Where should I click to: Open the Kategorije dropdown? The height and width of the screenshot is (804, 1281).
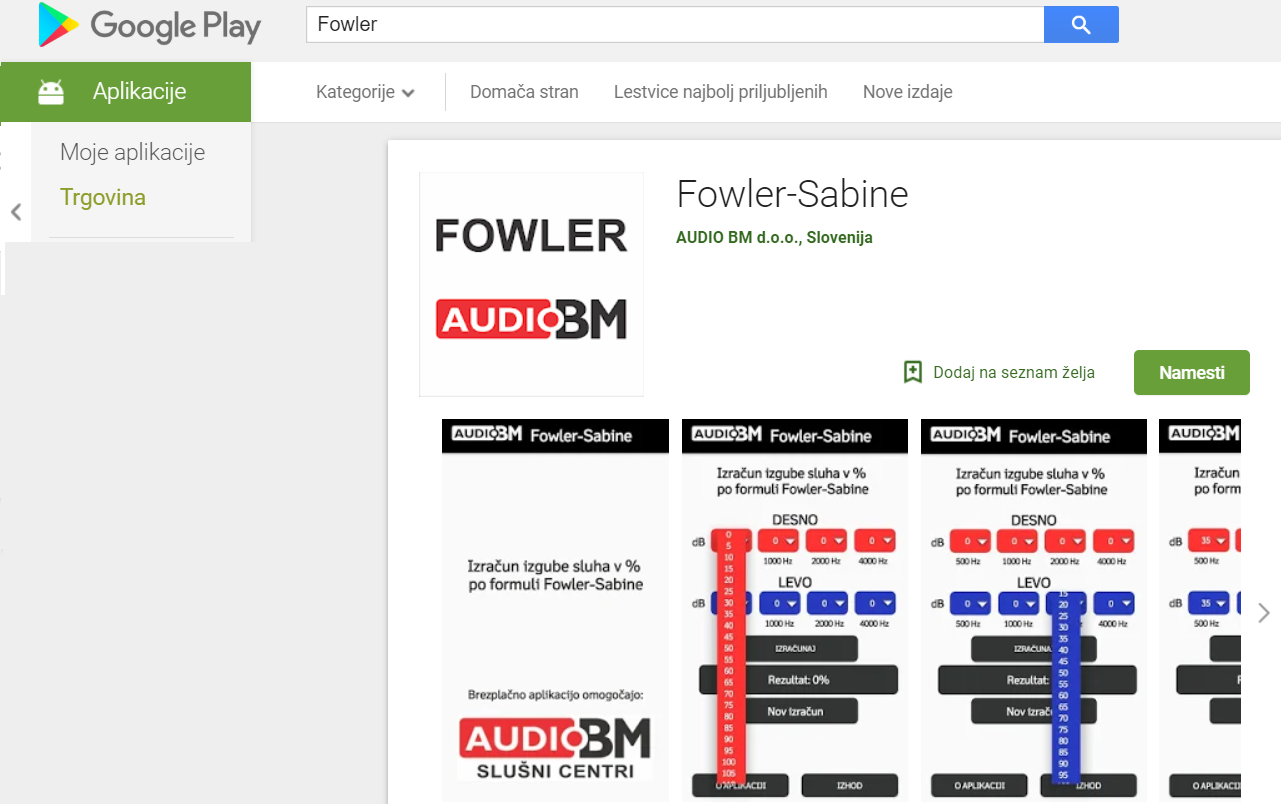tap(365, 92)
